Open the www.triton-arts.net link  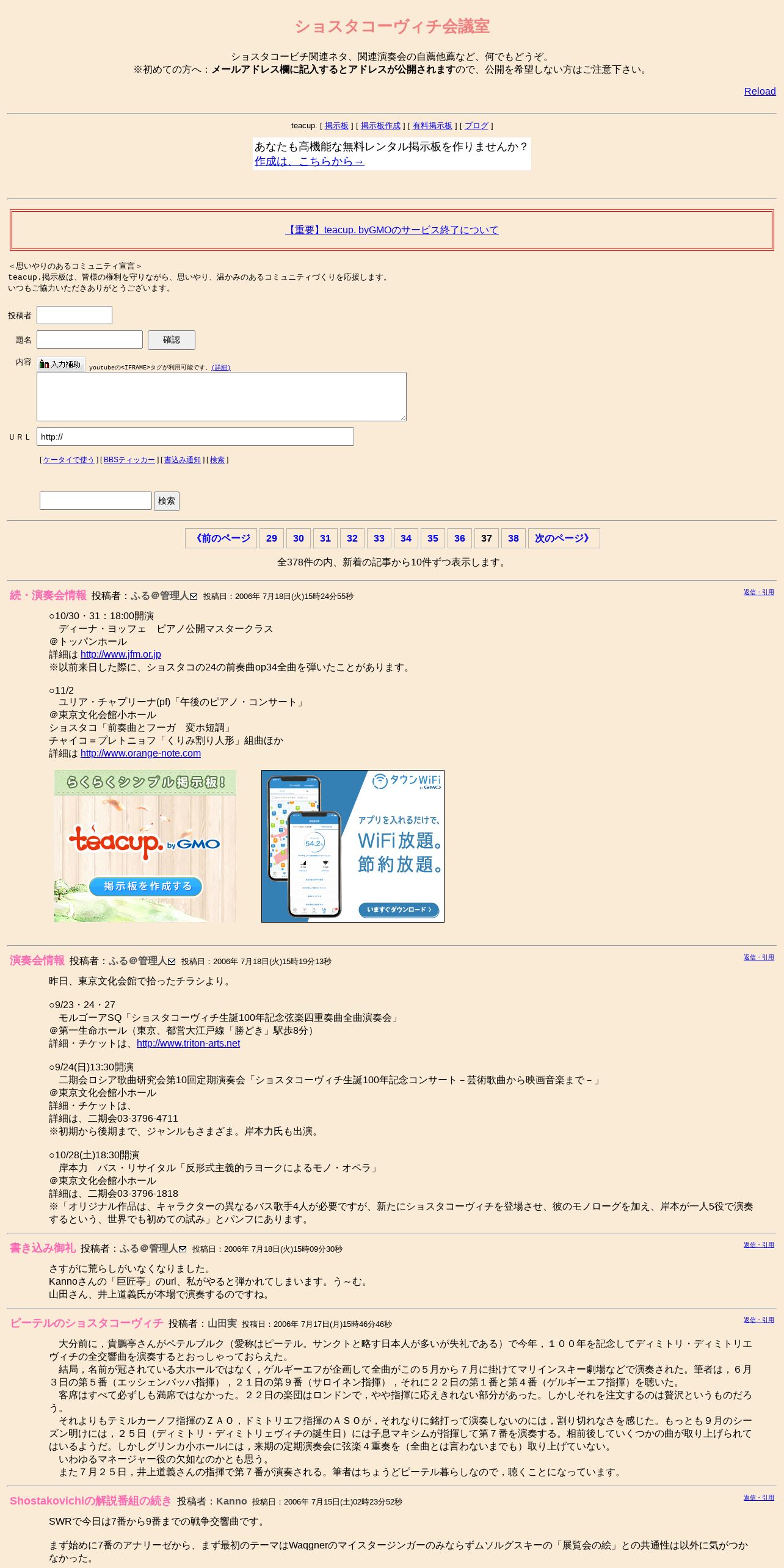(189, 1044)
